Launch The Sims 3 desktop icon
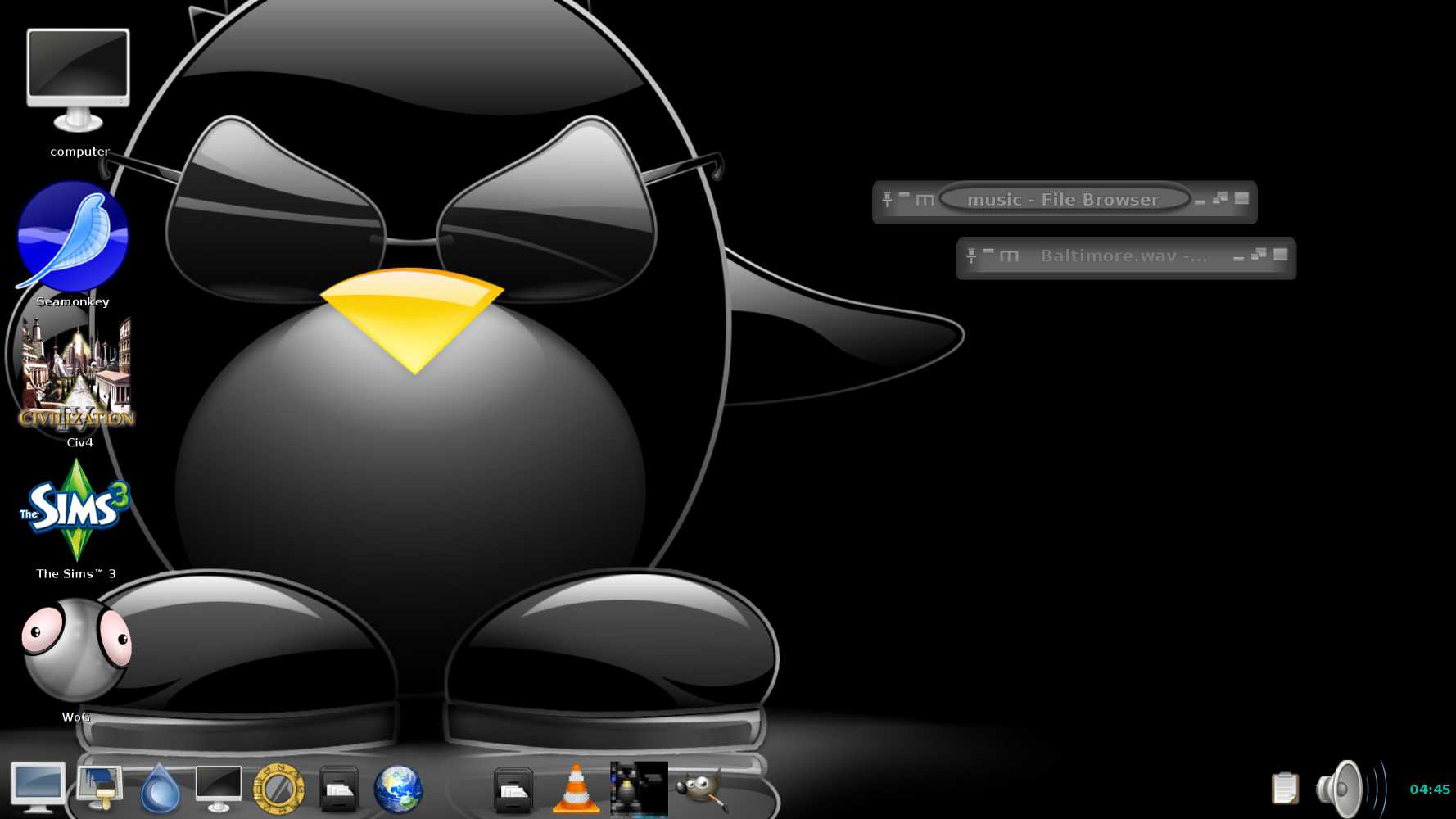1456x819 pixels. click(75, 509)
